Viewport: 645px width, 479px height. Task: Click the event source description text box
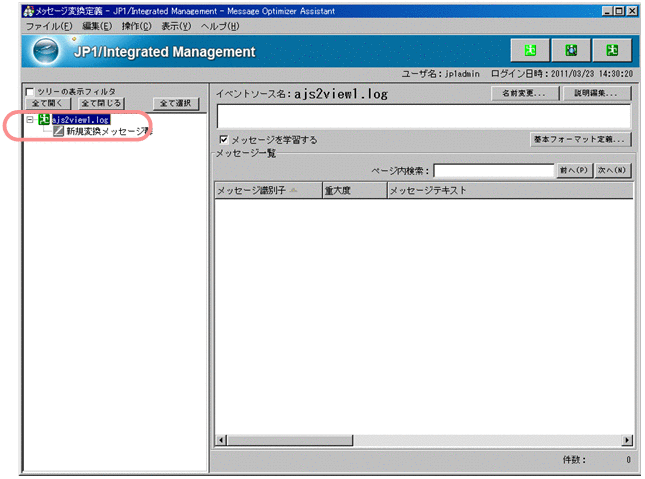click(x=424, y=116)
